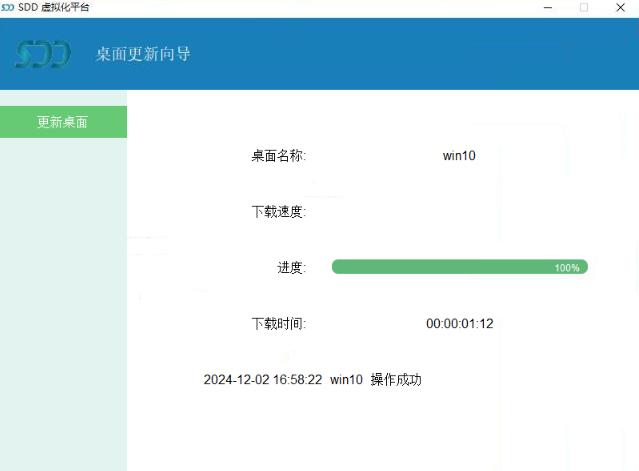639x471 pixels.
Task: Click the 桌面名称 label
Action: (278, 156)
